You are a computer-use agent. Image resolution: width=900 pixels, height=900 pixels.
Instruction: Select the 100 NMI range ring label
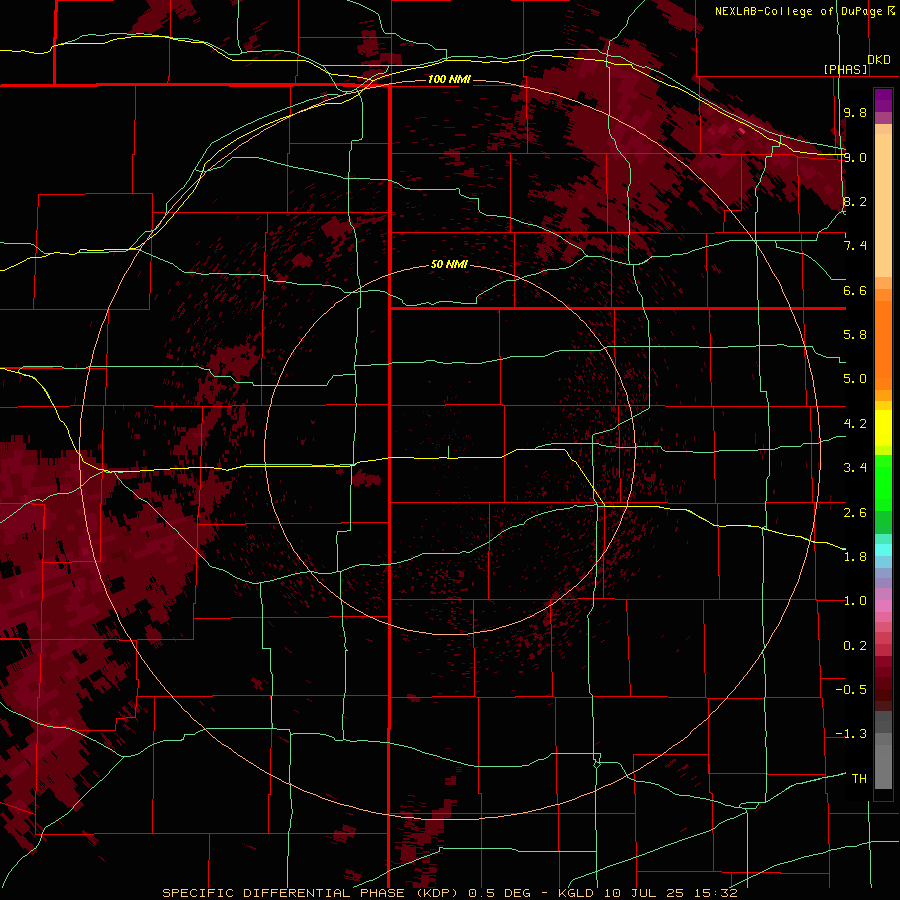449,79
